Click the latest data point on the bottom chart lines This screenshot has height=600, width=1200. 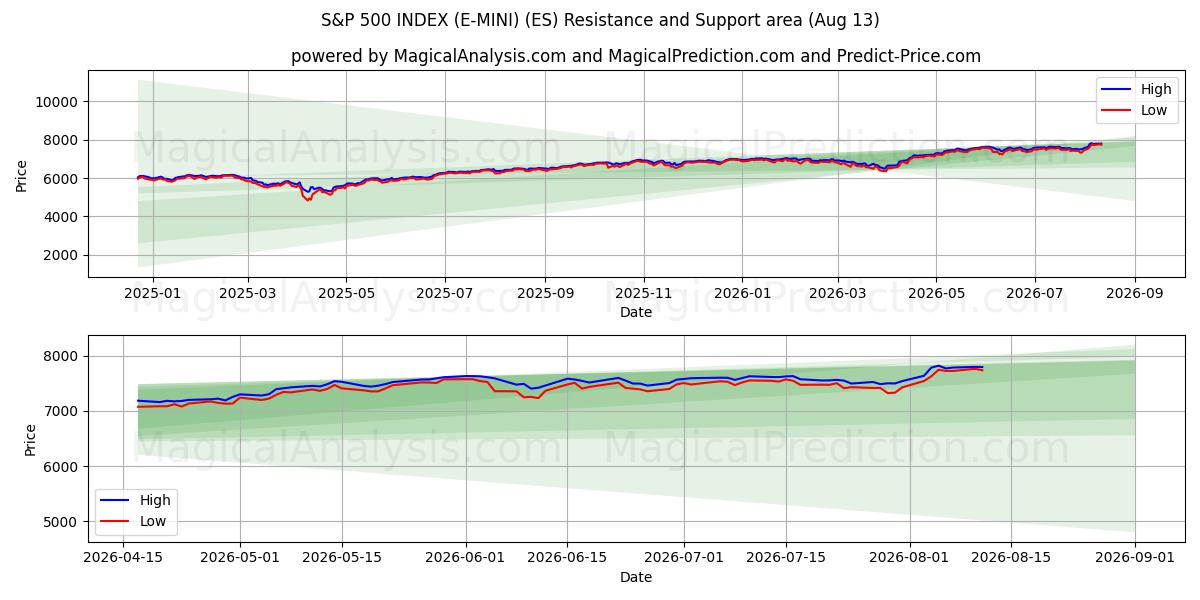click(x=982, y=368)
